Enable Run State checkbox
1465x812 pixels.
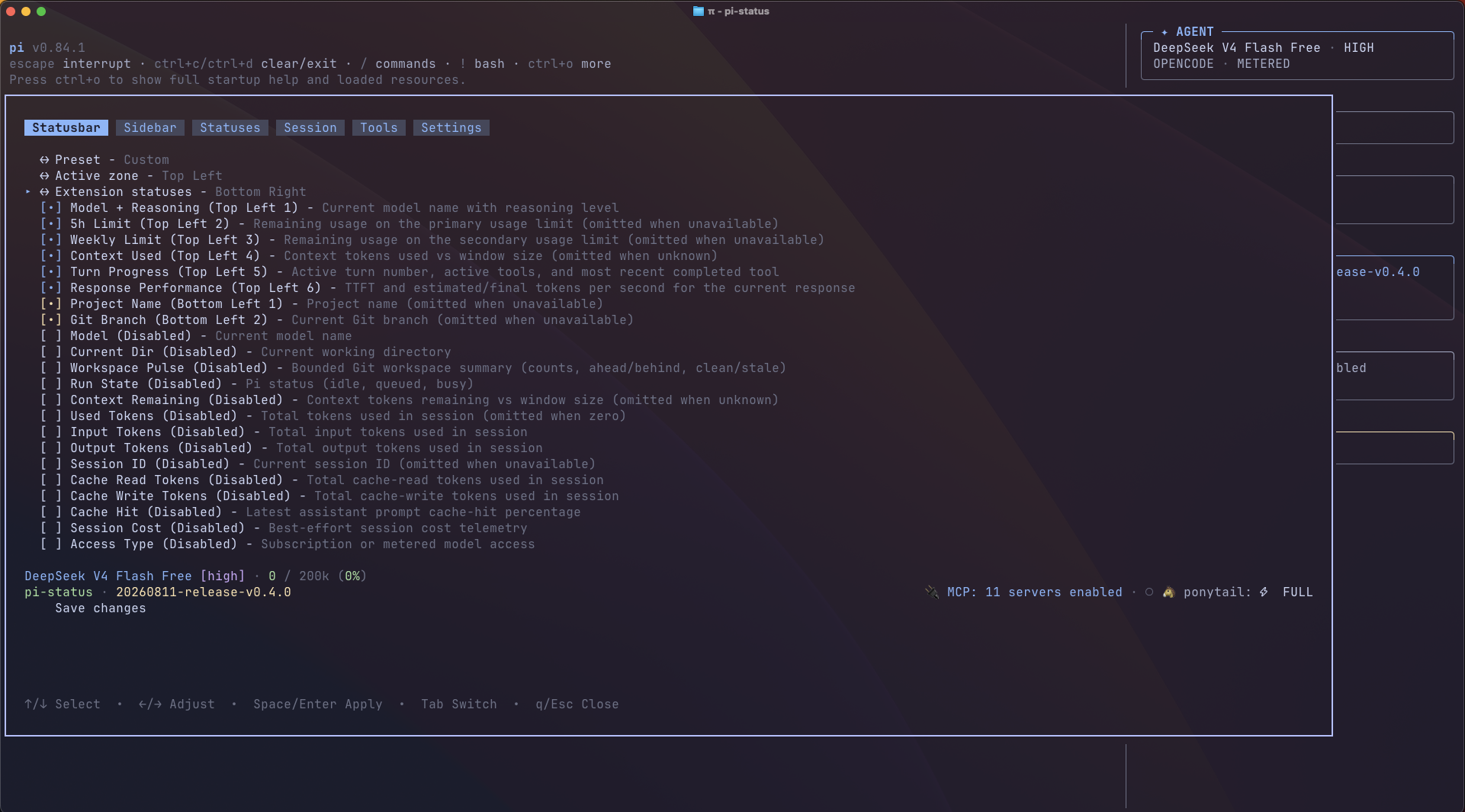coord(51,384)
